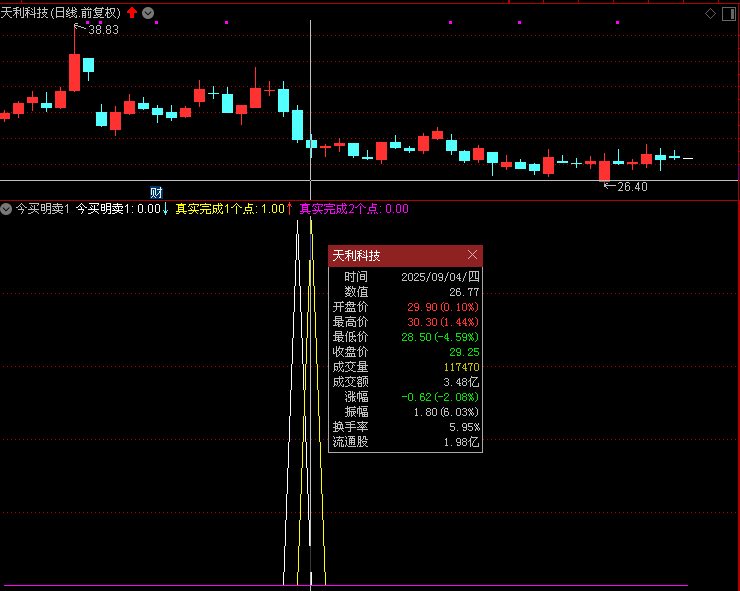The width and height of the screenshot is (740, 591).
Task: Expand the 今买明卖1 indicator dropdown circle
Action: tap(6, 209)
